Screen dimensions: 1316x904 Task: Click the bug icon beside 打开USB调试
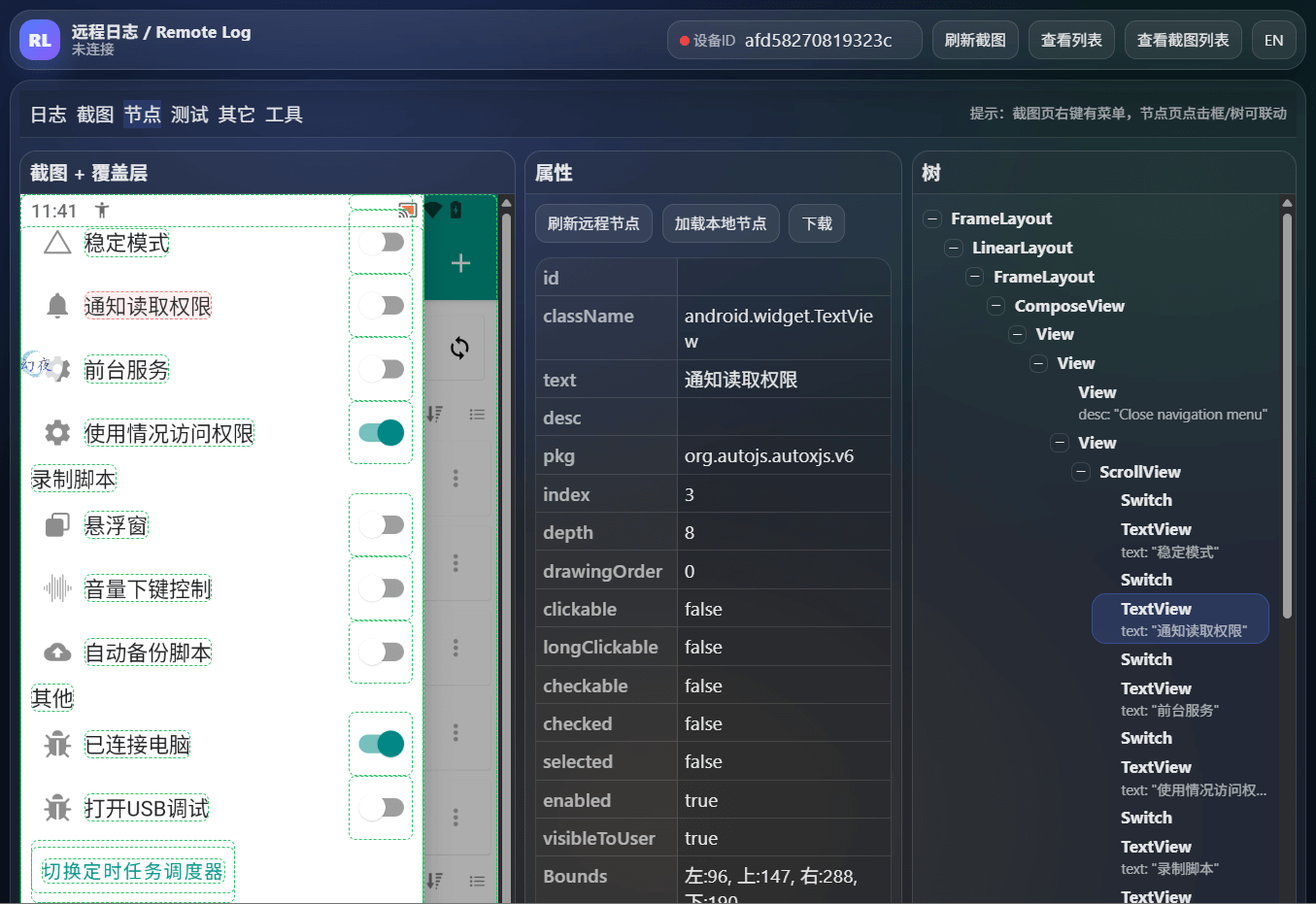[x=57, y=808]
